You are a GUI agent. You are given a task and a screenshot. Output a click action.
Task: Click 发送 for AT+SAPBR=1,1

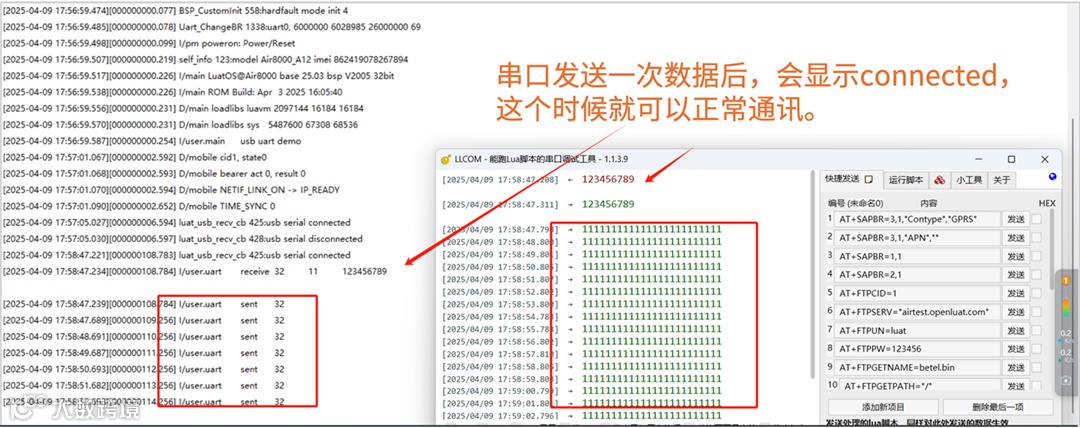(1016, 256)
